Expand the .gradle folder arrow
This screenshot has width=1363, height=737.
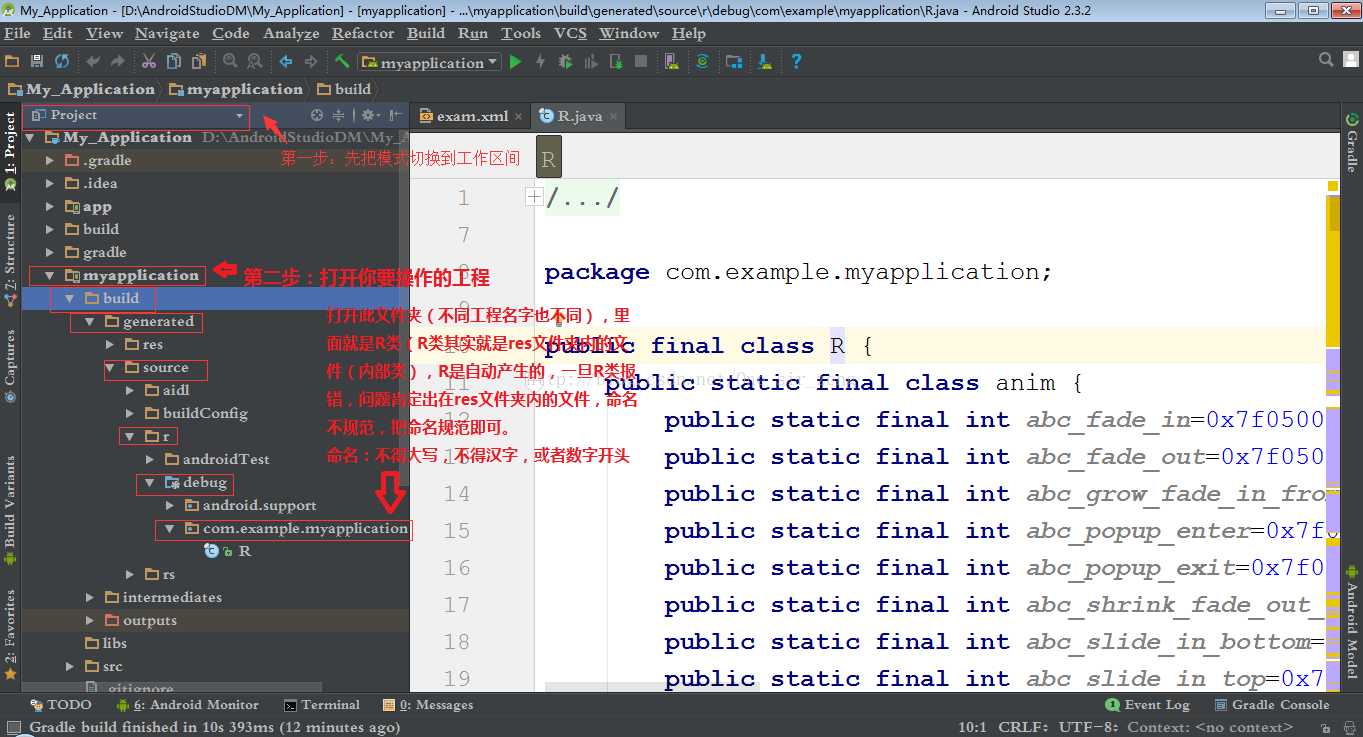[x=51, y=160]
